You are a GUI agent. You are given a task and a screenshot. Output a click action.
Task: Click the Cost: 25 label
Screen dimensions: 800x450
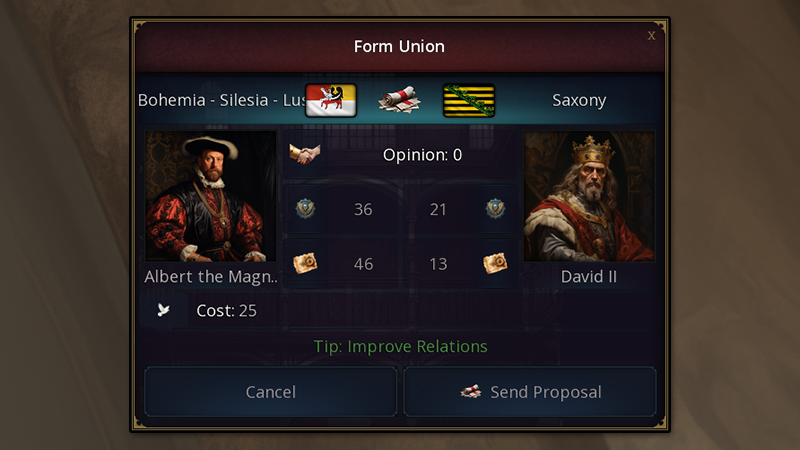point(226,310)
